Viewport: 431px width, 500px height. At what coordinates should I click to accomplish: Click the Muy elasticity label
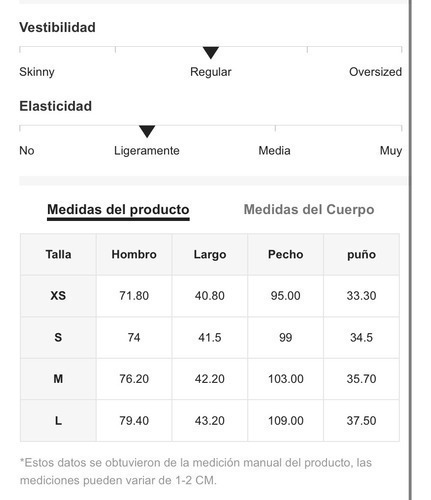pyautogui.click(x=391, y=151)
